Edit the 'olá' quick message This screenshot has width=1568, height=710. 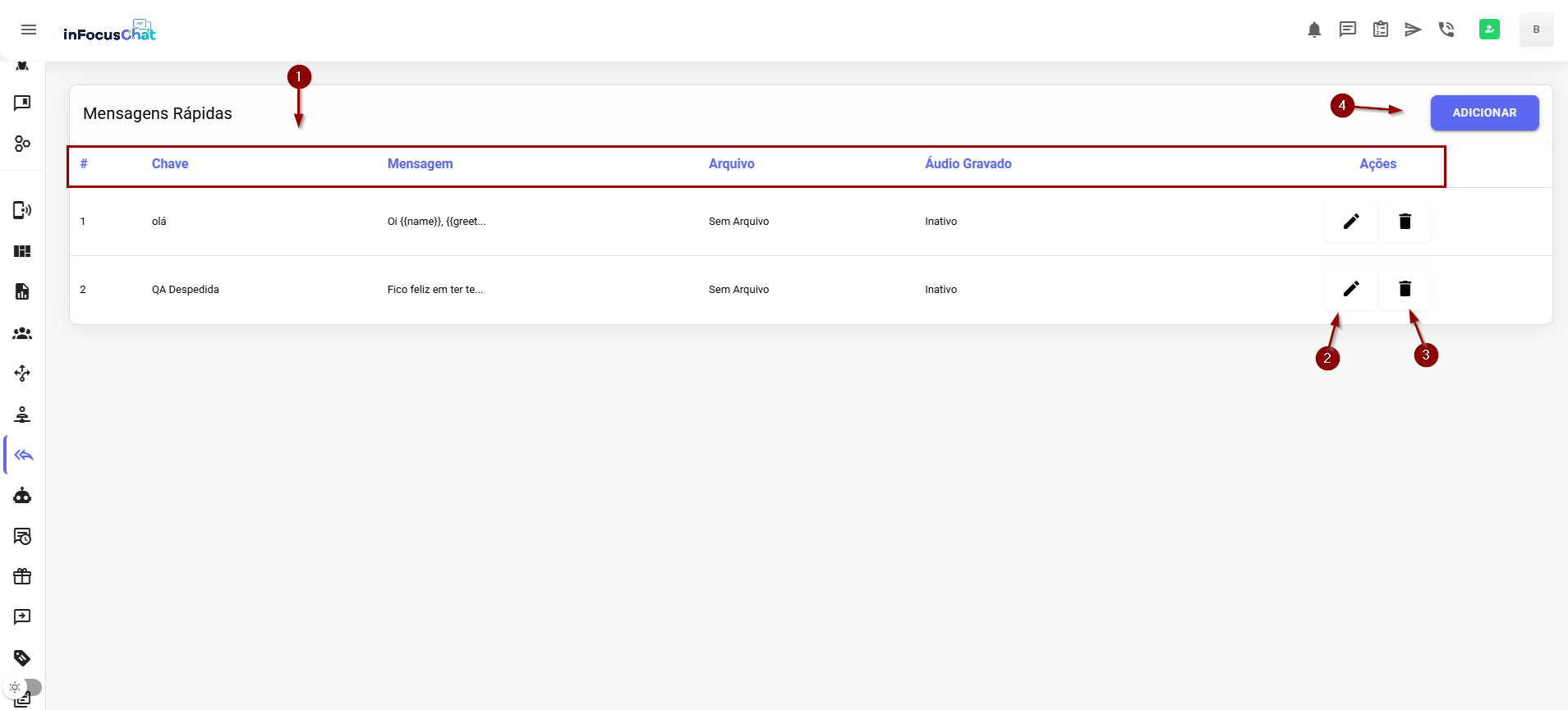pyautogui.click(x=1350, y=221)
